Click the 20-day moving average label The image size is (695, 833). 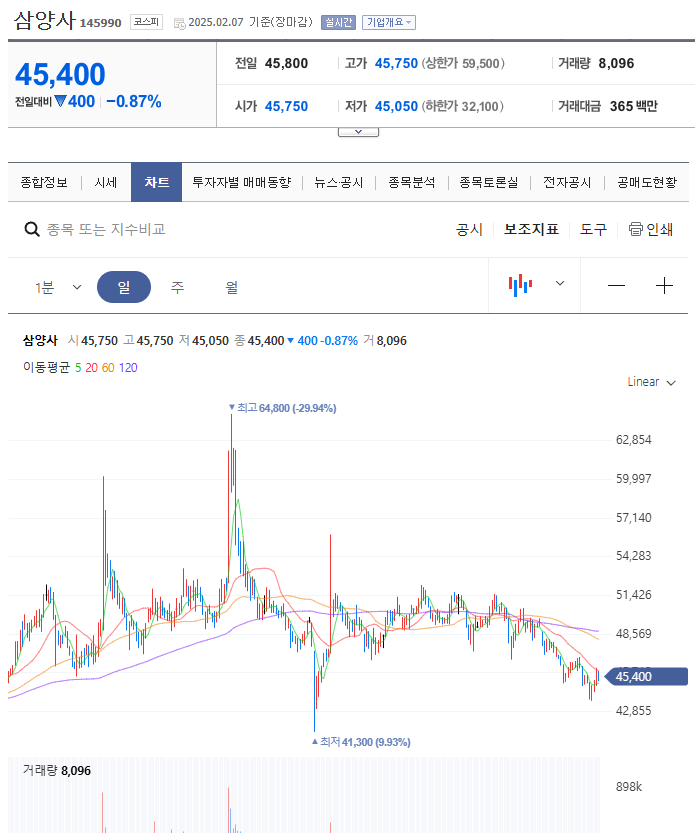pos(91,368)
